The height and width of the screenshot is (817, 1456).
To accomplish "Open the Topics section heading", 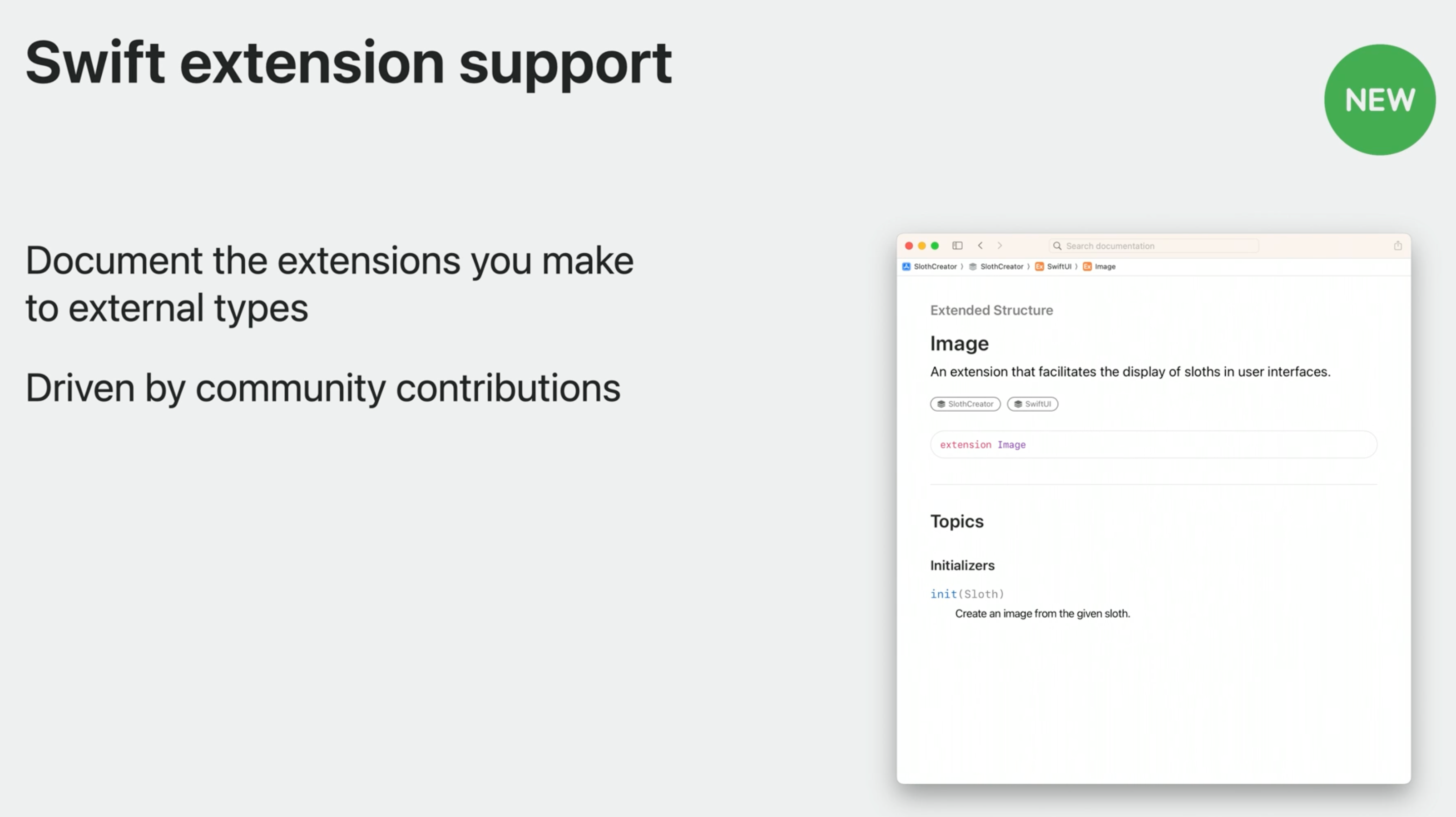I will tap(957, 521).
